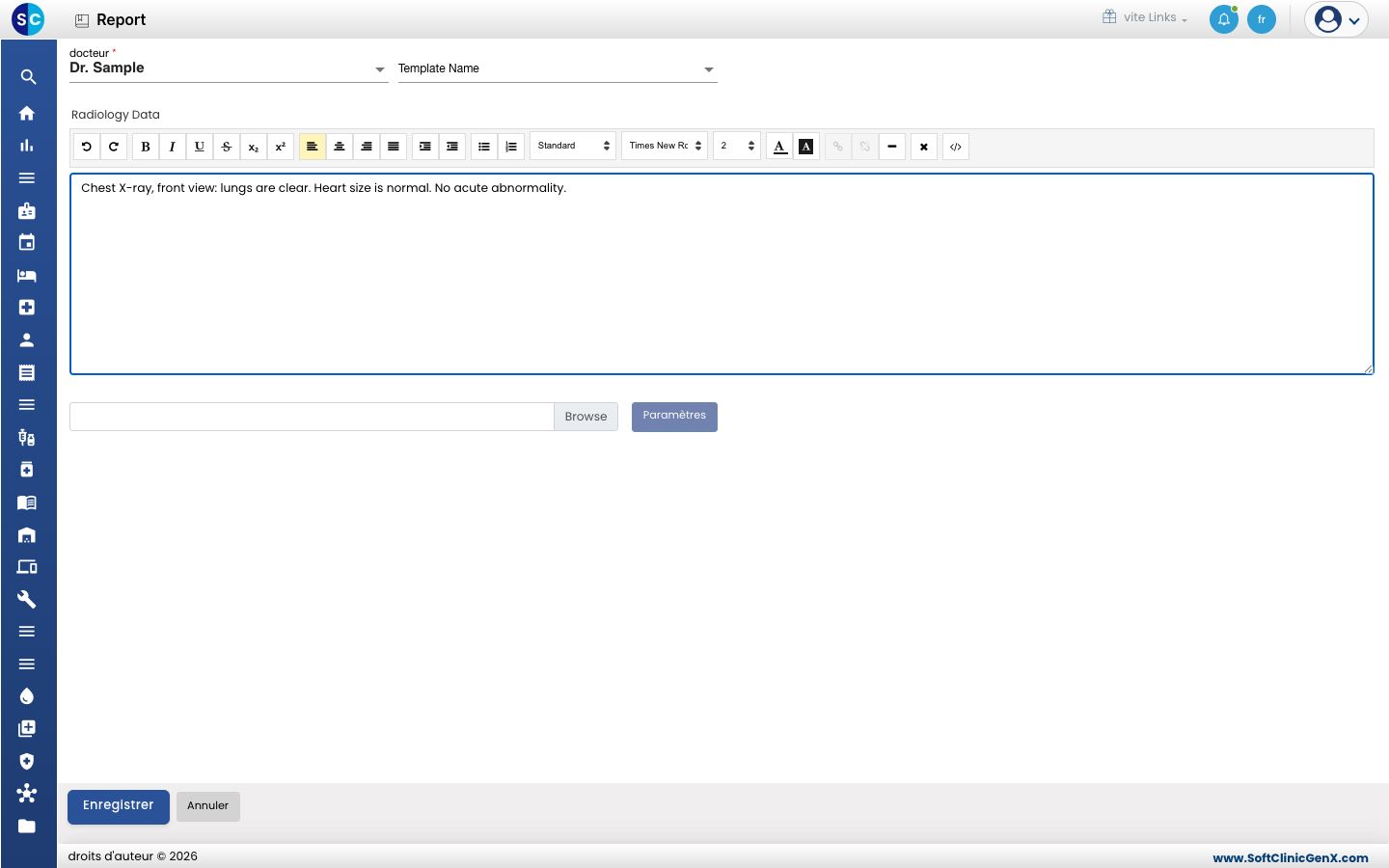Click the Enregistrer button
Image resolution: width=1389 pixels, height=868 pixels.
pyautogui.click(x=119, y=806)
